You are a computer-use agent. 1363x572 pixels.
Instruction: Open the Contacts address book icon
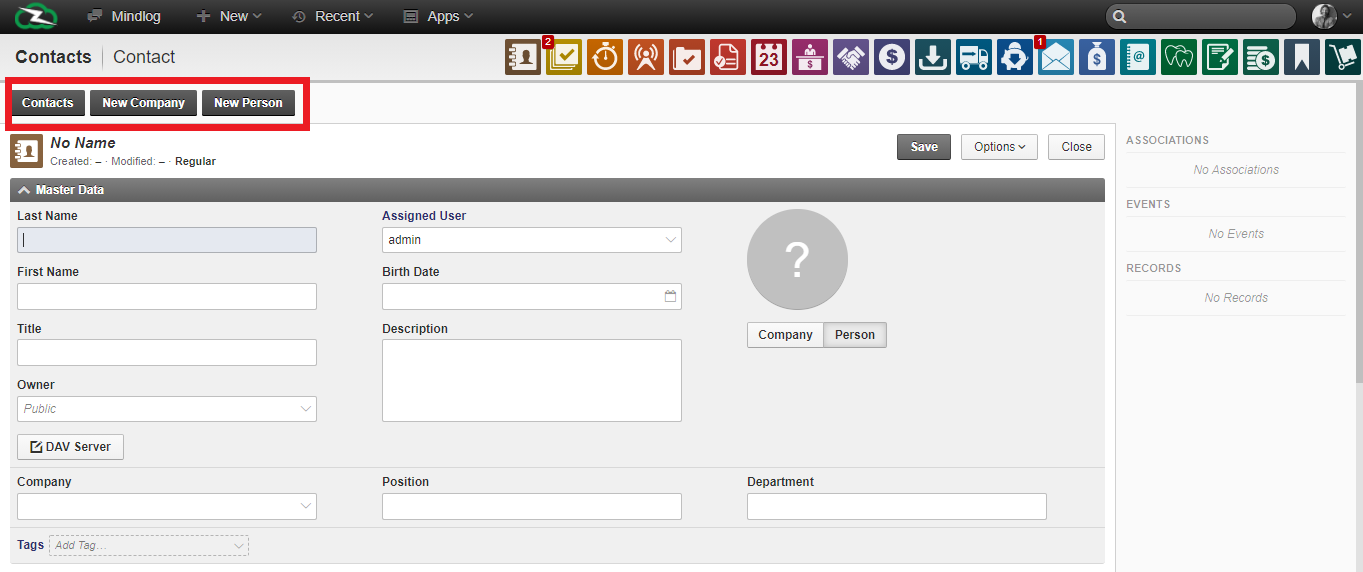523,58
